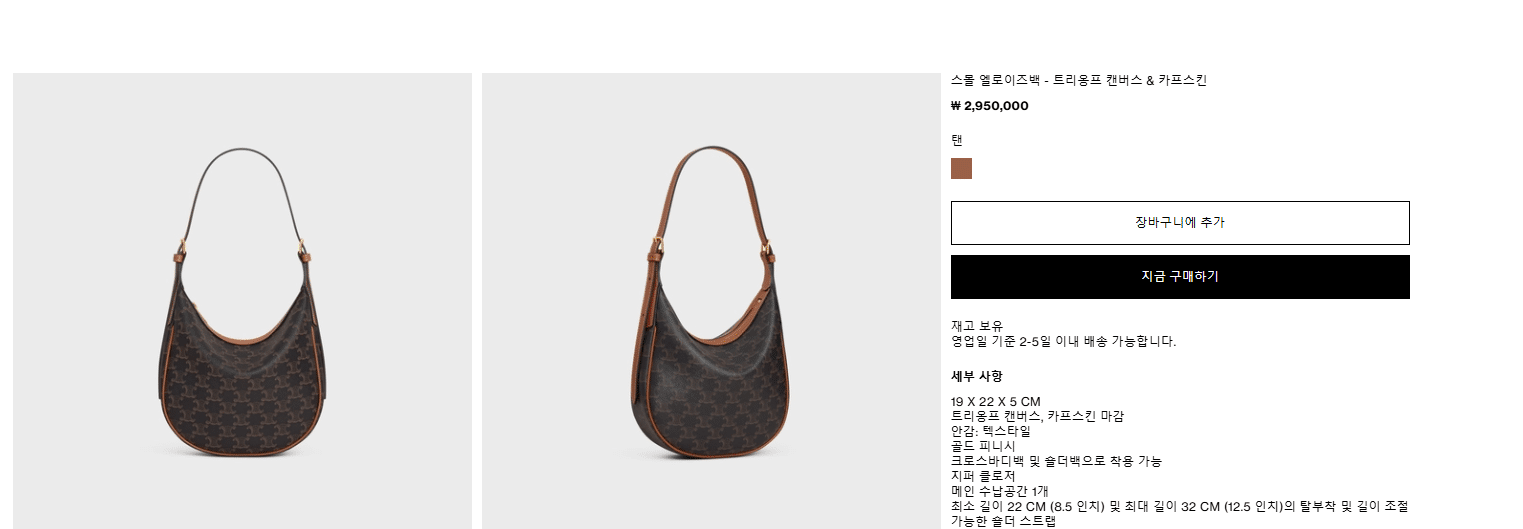1523x529 pixels.
Task: Click the 19 X 22 X 5 CM dimensions line
Action: point(996,402)
